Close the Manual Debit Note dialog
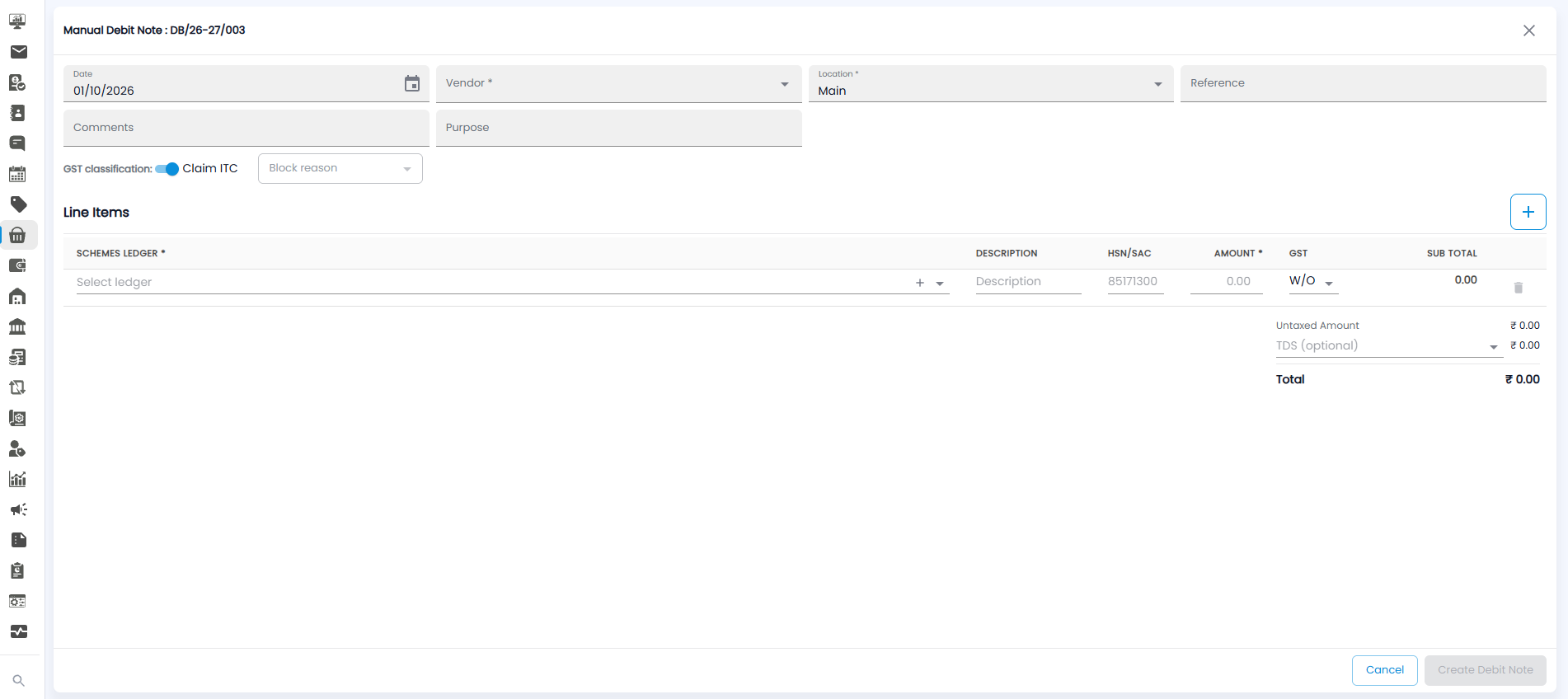1568x699 pixels. (x=1529, y=30)
